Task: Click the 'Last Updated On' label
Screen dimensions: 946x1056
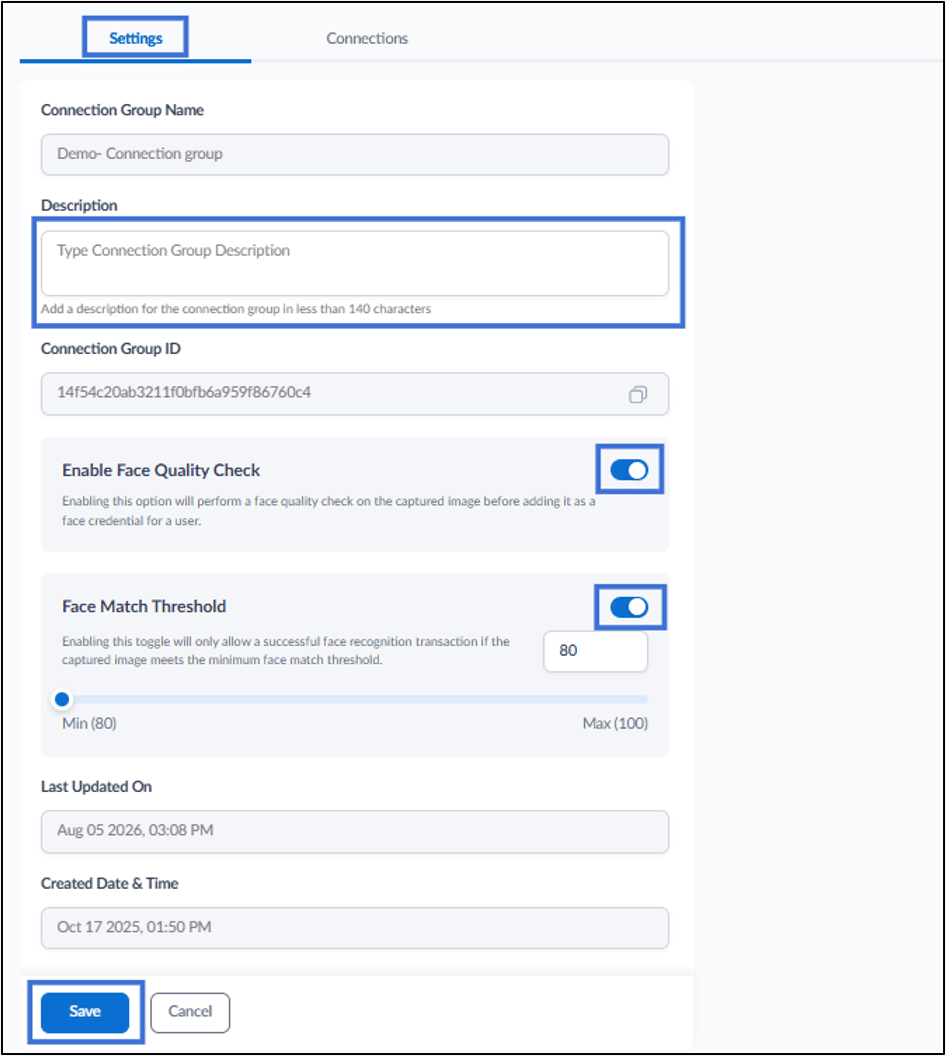Action: click(96, 787)
